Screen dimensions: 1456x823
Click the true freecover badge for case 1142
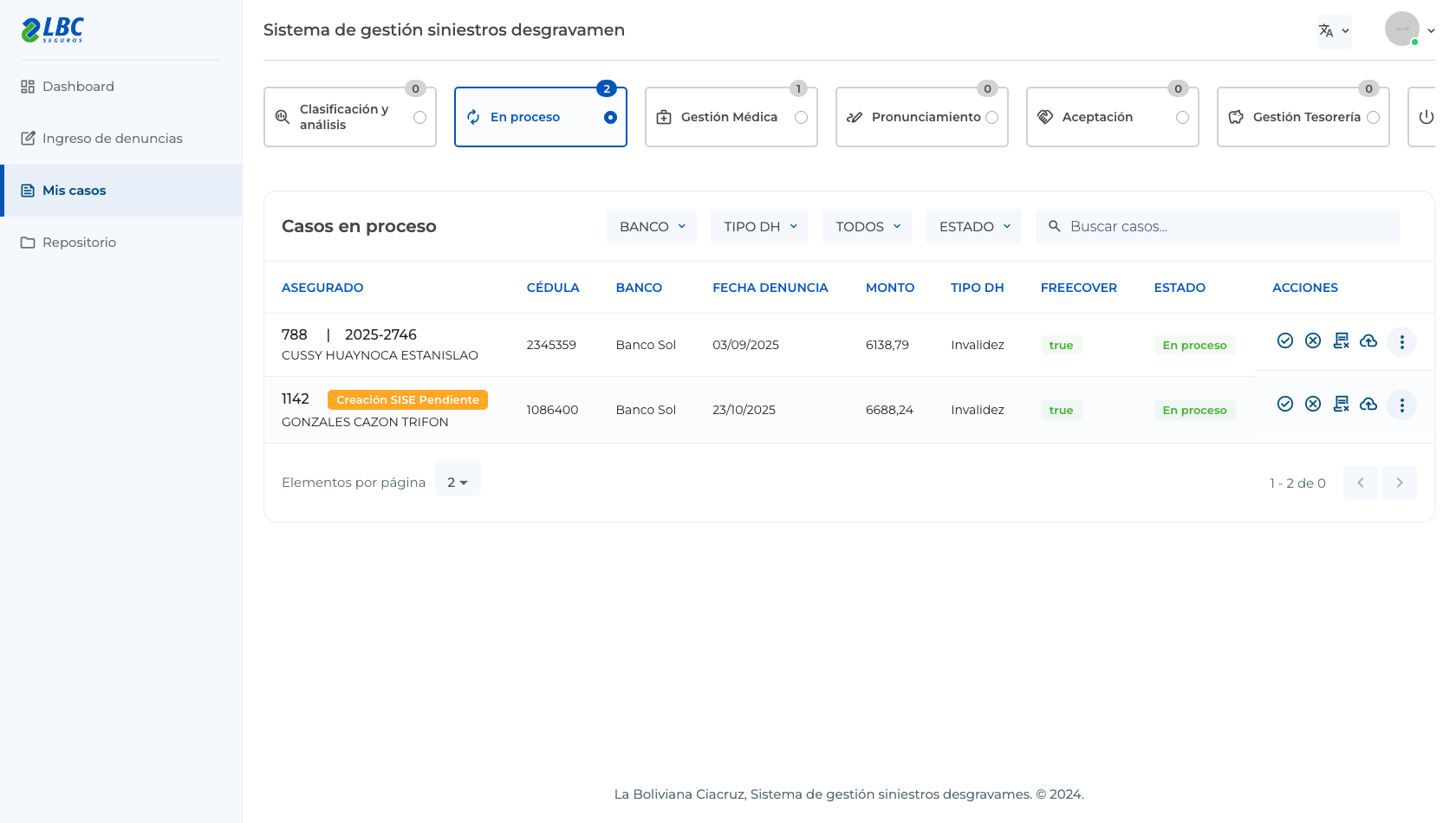click(1061, 410)
